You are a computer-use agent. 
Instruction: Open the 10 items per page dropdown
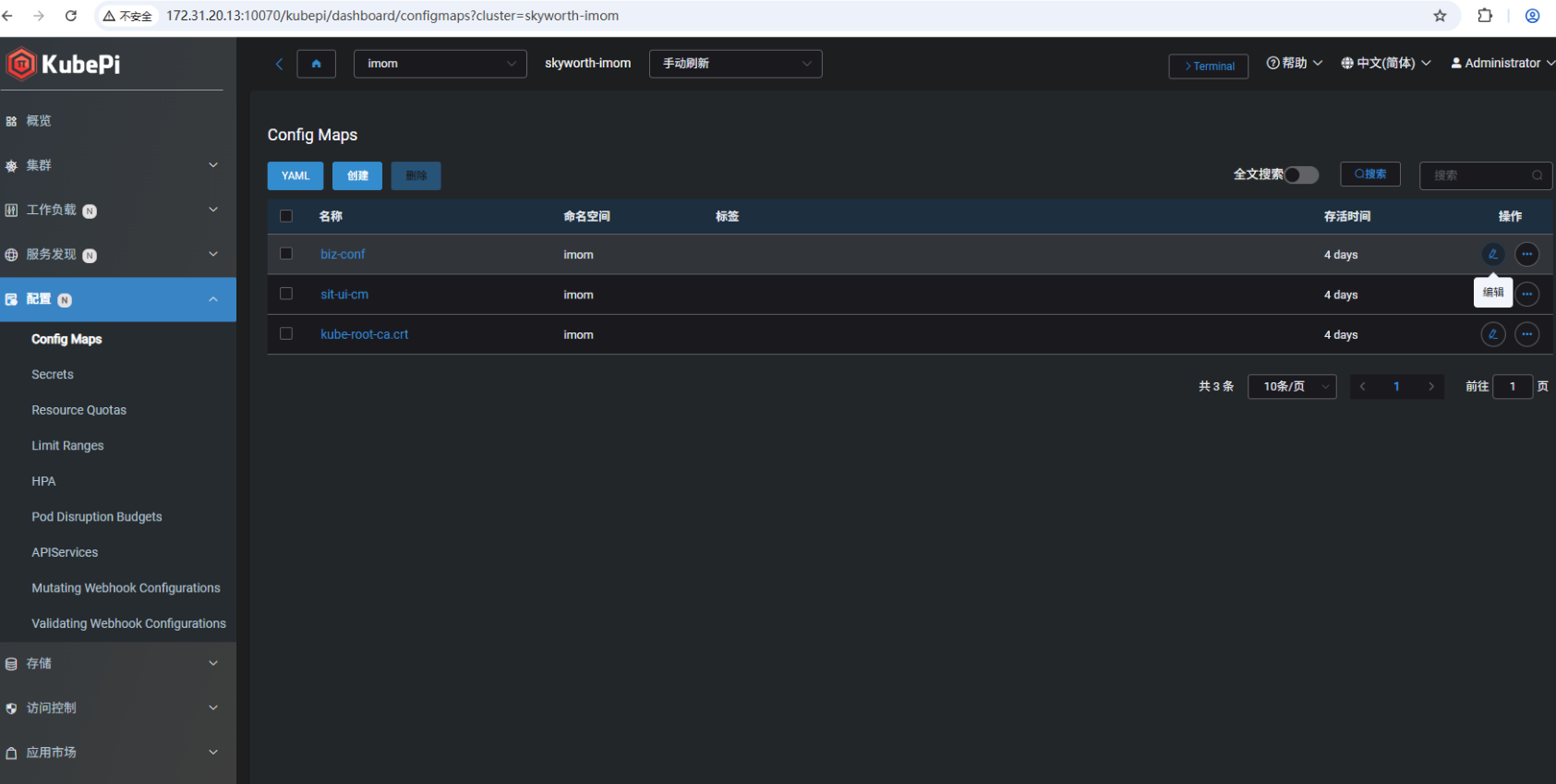pos(1291,386)
